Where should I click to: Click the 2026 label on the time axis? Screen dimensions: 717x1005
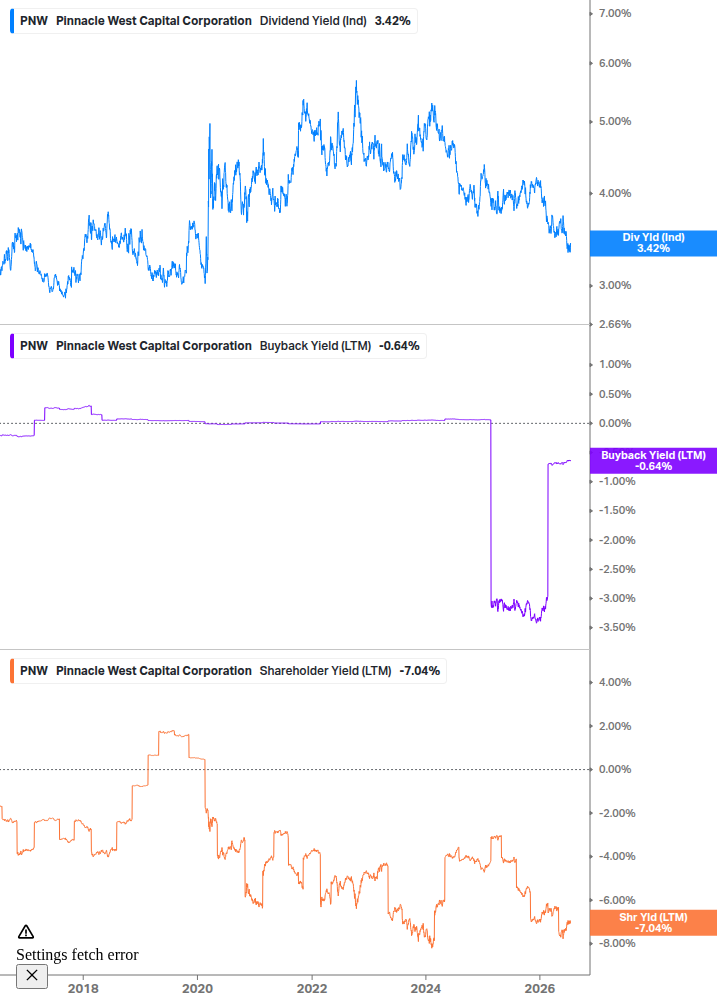click(540, 988)
